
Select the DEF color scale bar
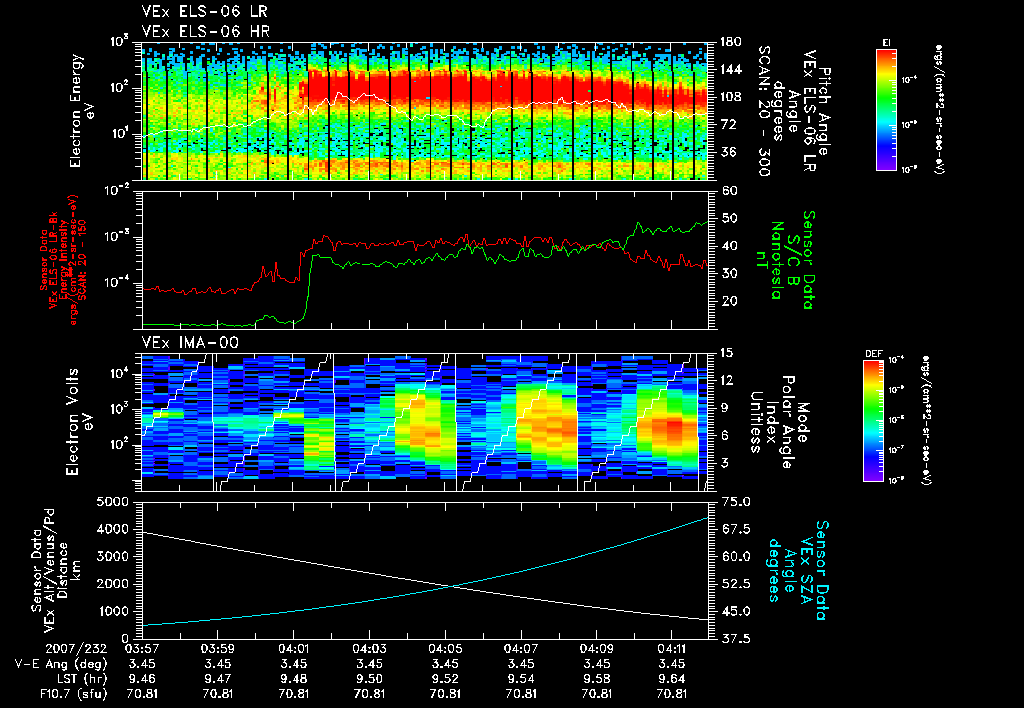[x=873, y=421]
